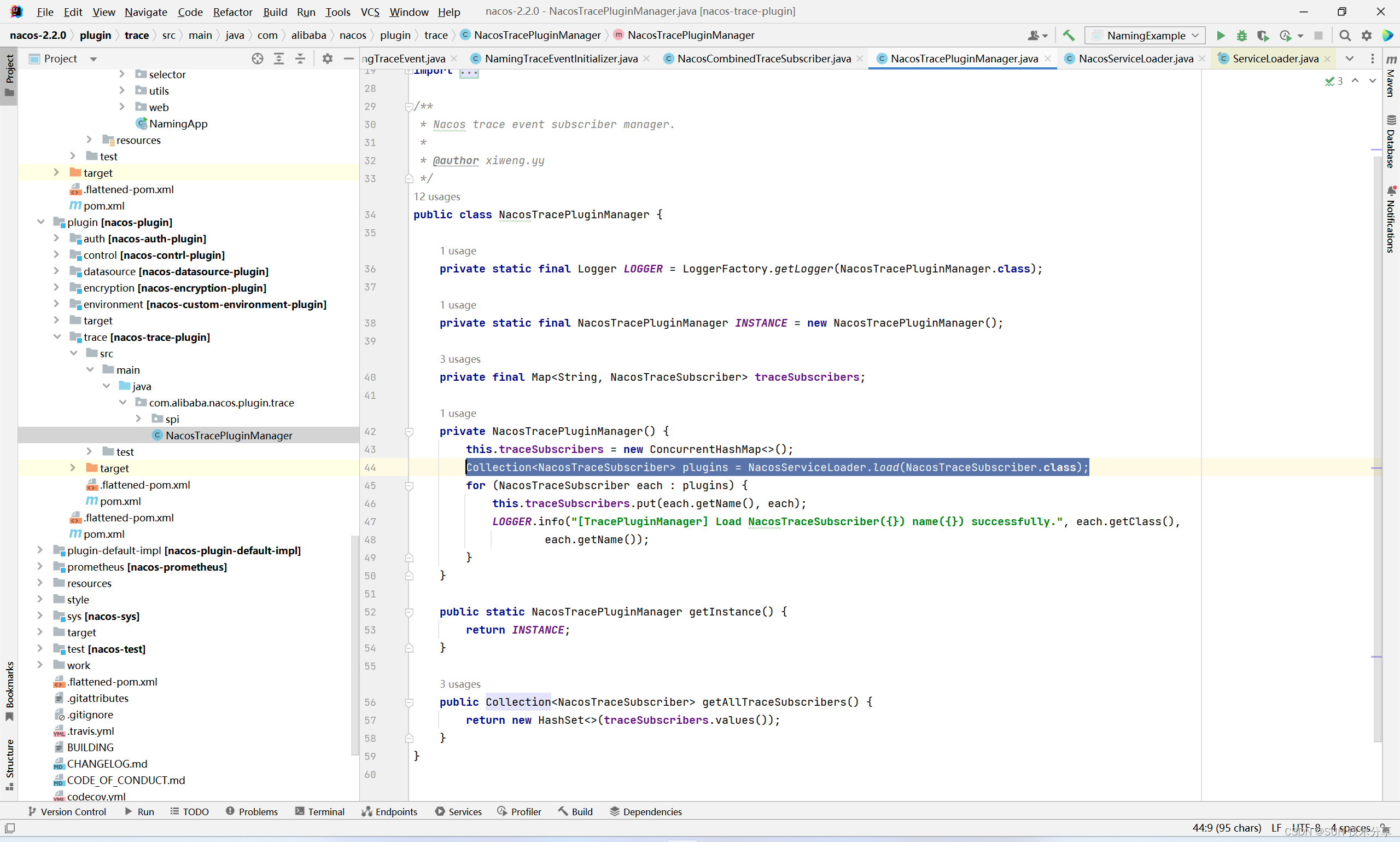
Task: Click the 12 usages hint above class
Action: (x=436, y=197)
